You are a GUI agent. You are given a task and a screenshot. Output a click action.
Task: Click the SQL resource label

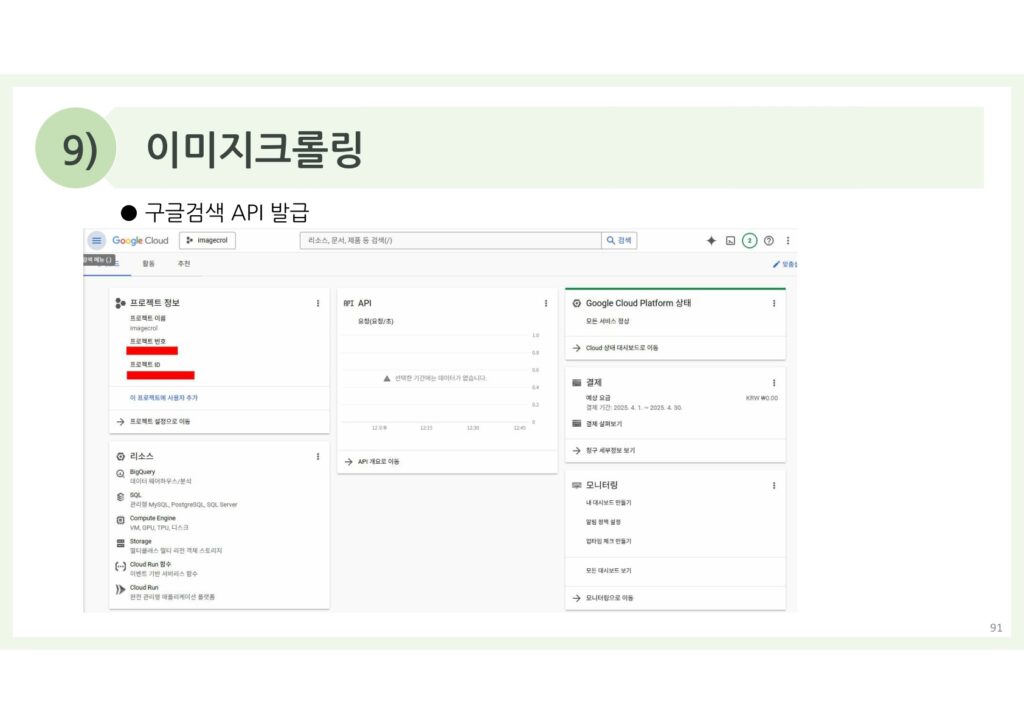coord(135,495)
